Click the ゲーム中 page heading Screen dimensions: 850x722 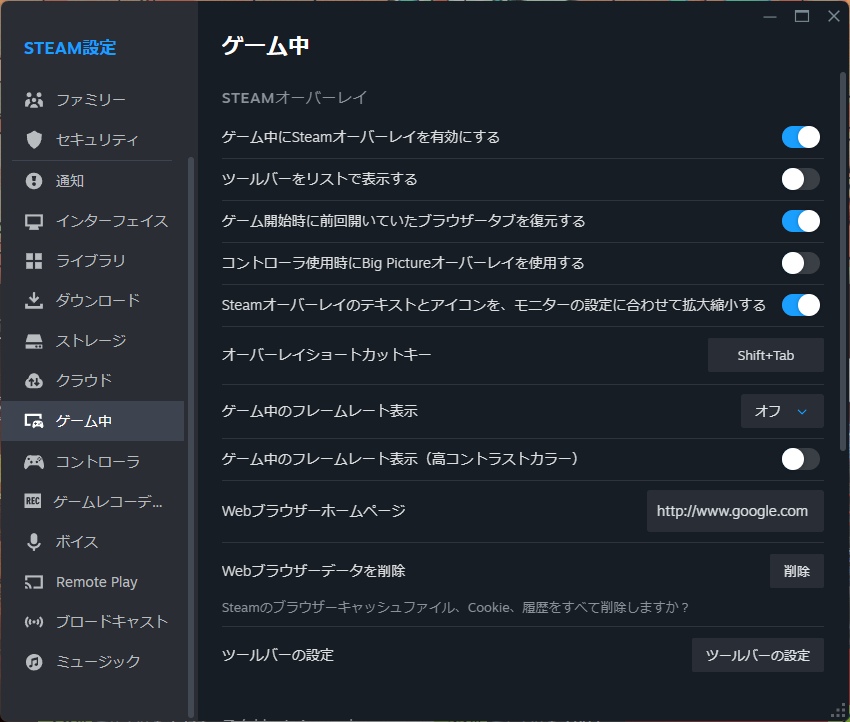coord(266,45)
